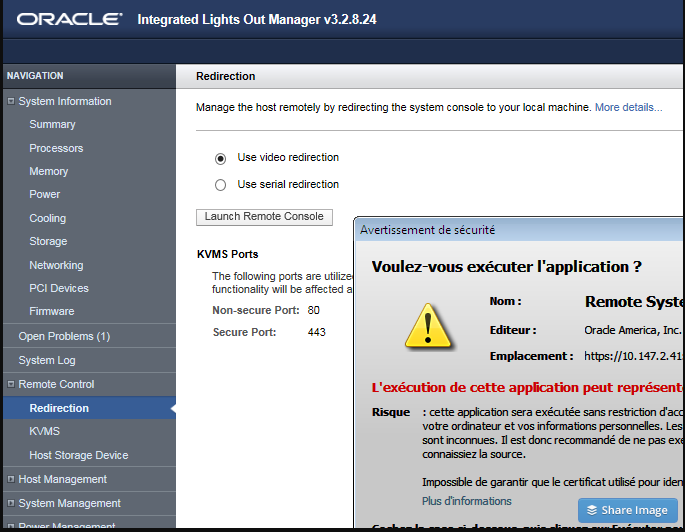Click the KVMS Ports heading

pyautogui.click(x=228, y=254)
